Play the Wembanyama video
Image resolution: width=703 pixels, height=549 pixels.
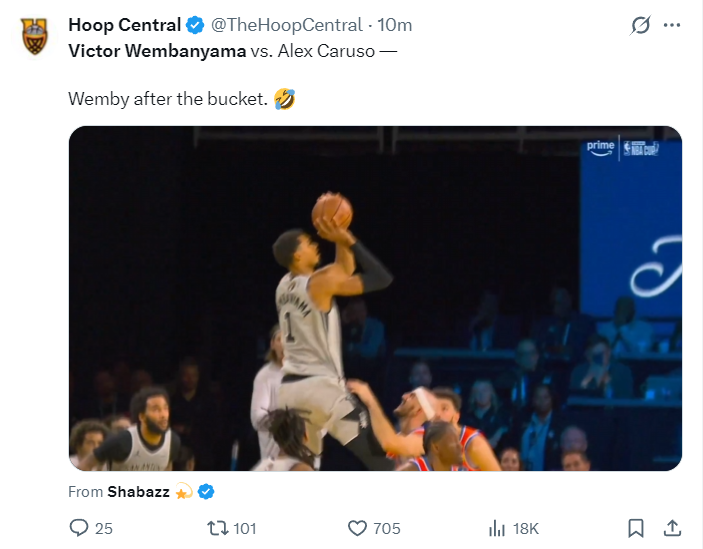pos(375,298)
